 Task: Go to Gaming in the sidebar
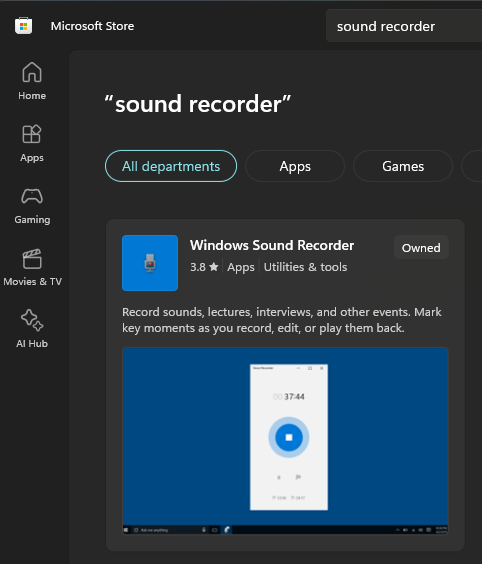[x=32, y=205]
